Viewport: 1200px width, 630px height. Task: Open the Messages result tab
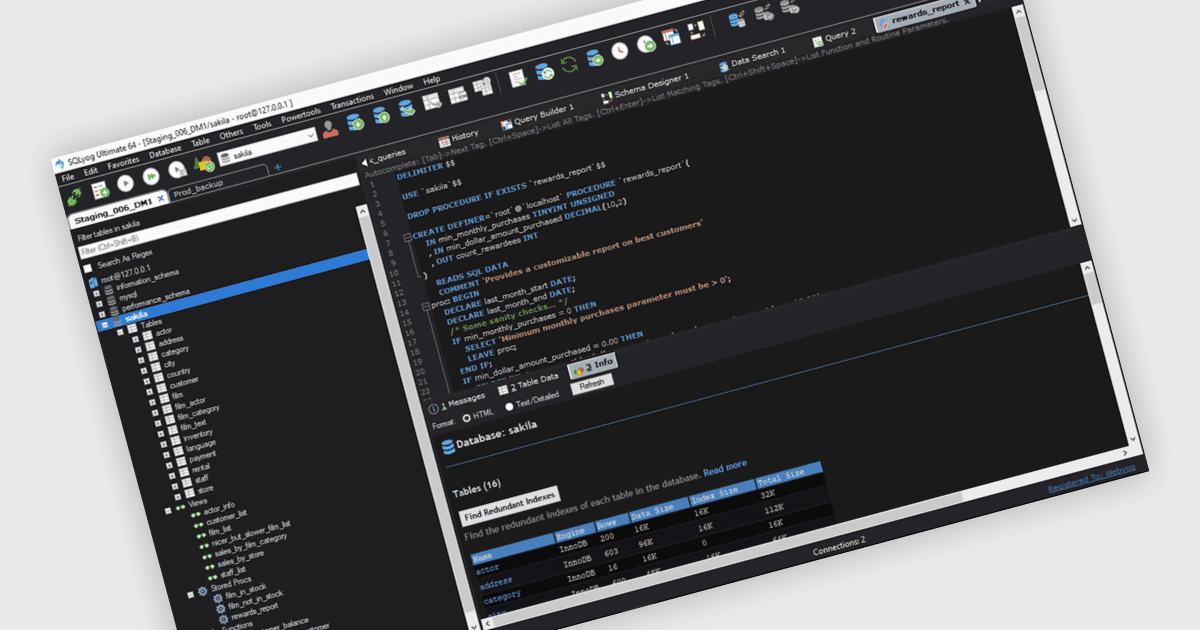pos(457,402)
